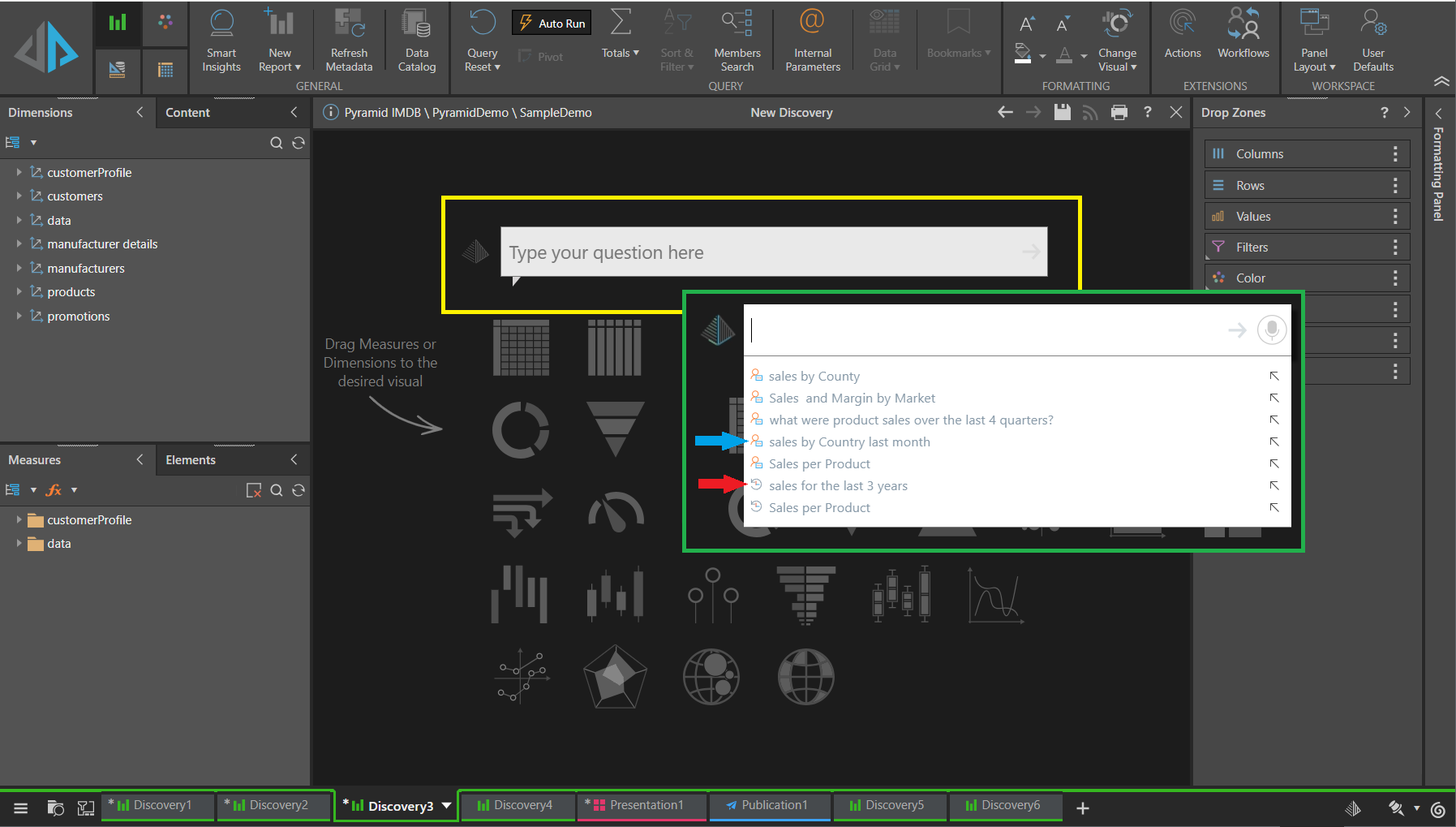
Task: Switch to the grid view mode button
Action: (x=165, y=70)
